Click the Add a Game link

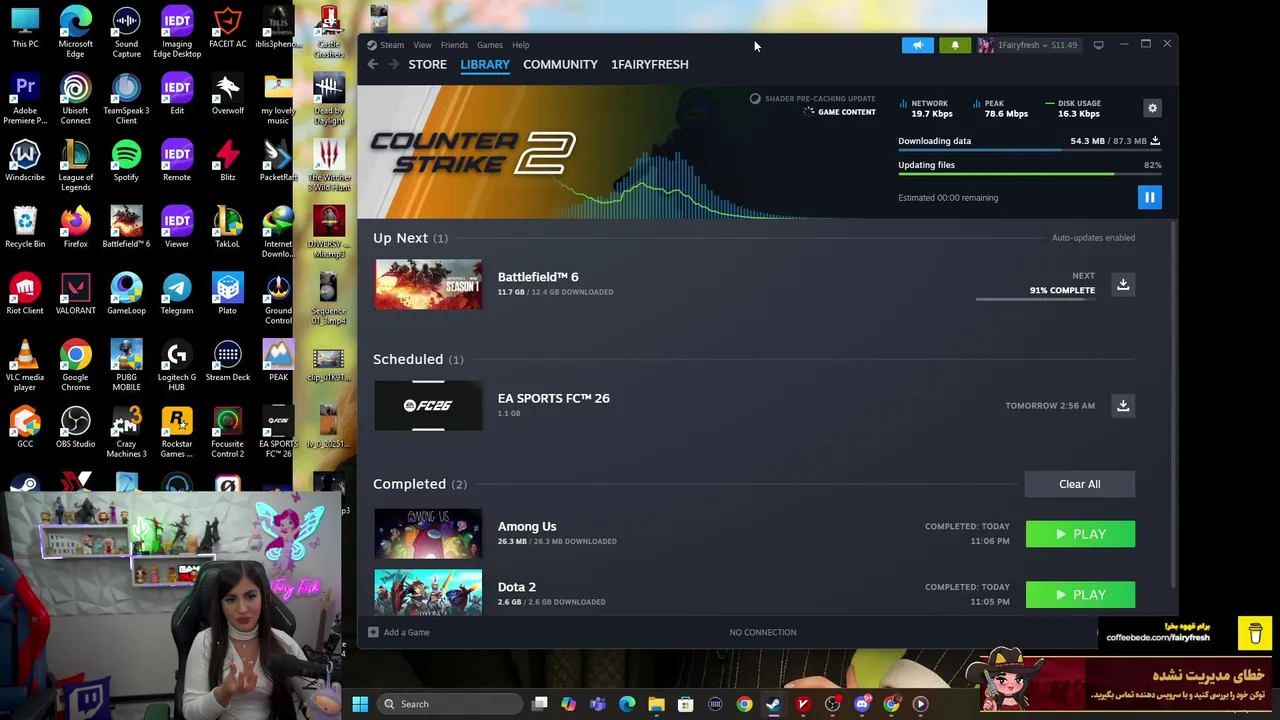coord(406,632)
